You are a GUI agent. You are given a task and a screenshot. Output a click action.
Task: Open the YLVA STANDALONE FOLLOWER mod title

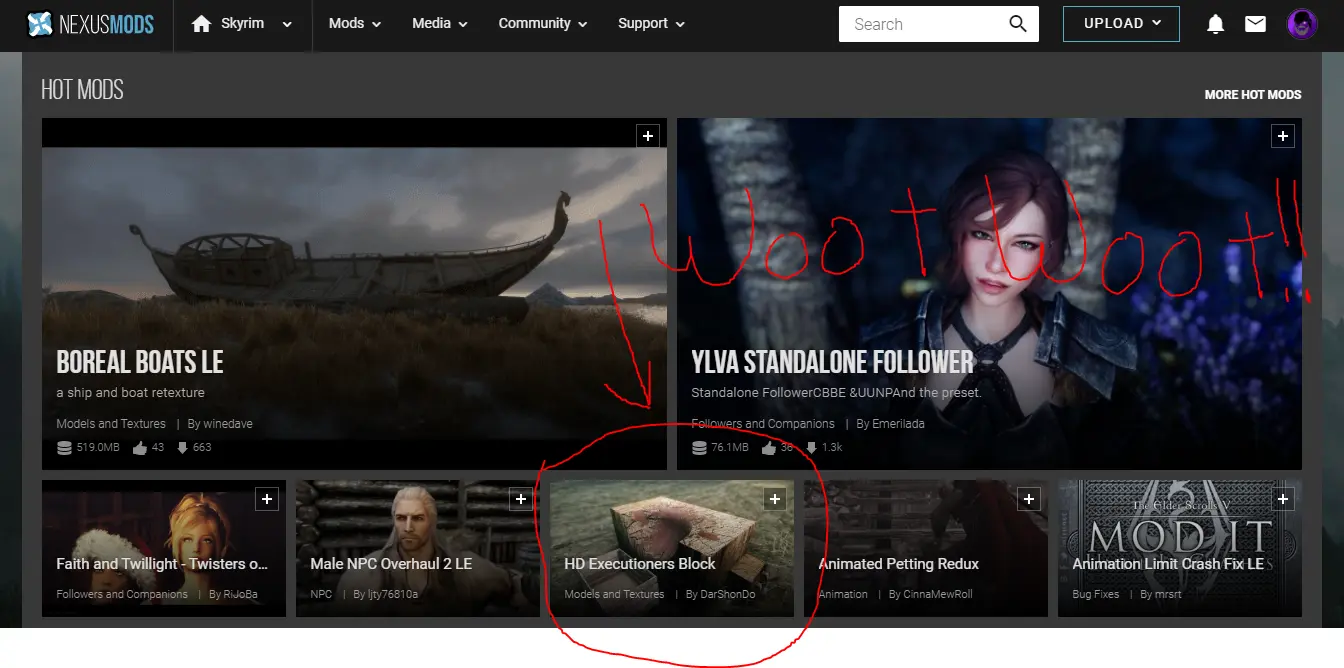tap(832, 362)
